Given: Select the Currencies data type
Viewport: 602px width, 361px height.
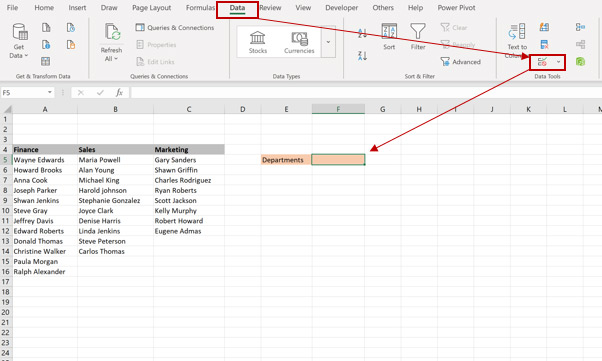Looking at the screenshot, I should point(299,42).
